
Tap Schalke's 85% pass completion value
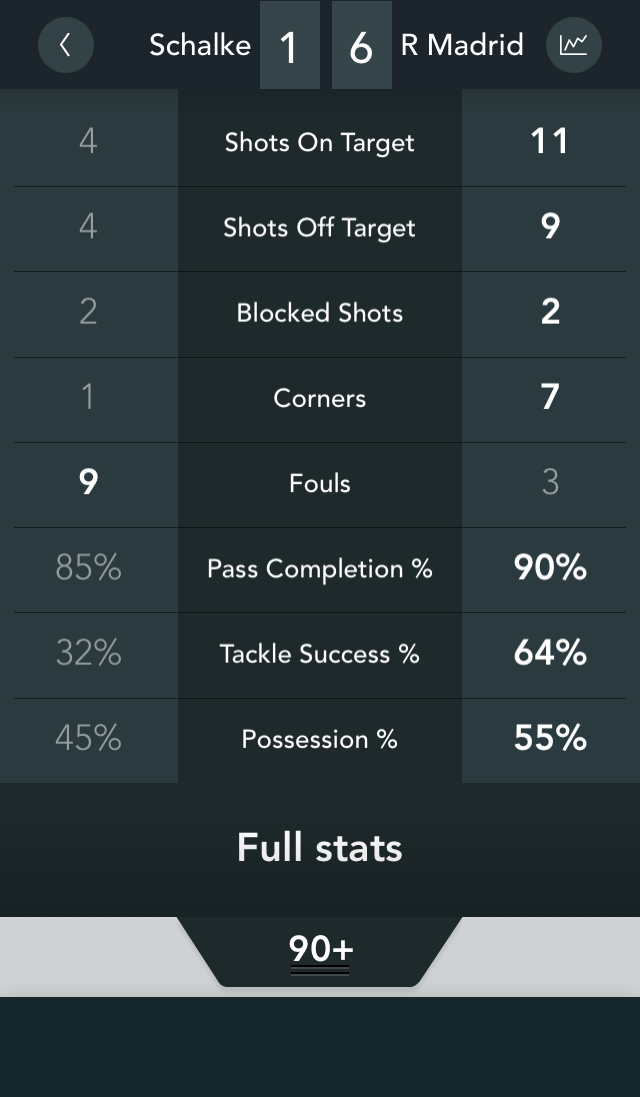88,568
